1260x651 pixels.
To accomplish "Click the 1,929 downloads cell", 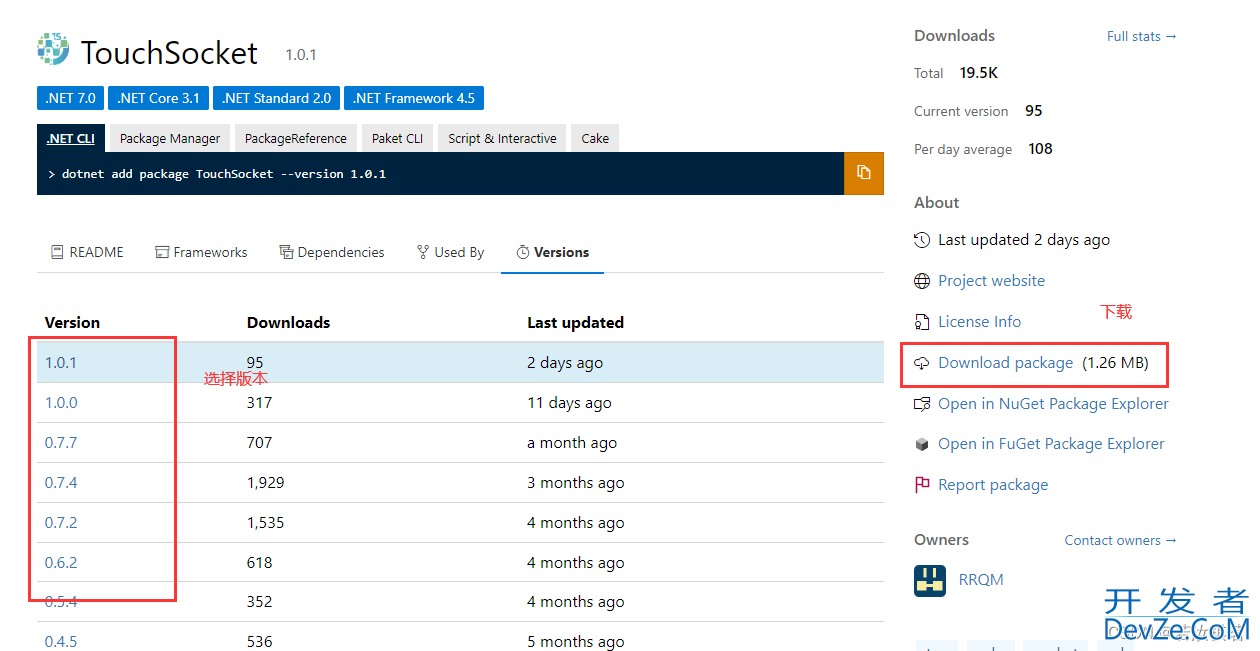I will coord(266,483).
